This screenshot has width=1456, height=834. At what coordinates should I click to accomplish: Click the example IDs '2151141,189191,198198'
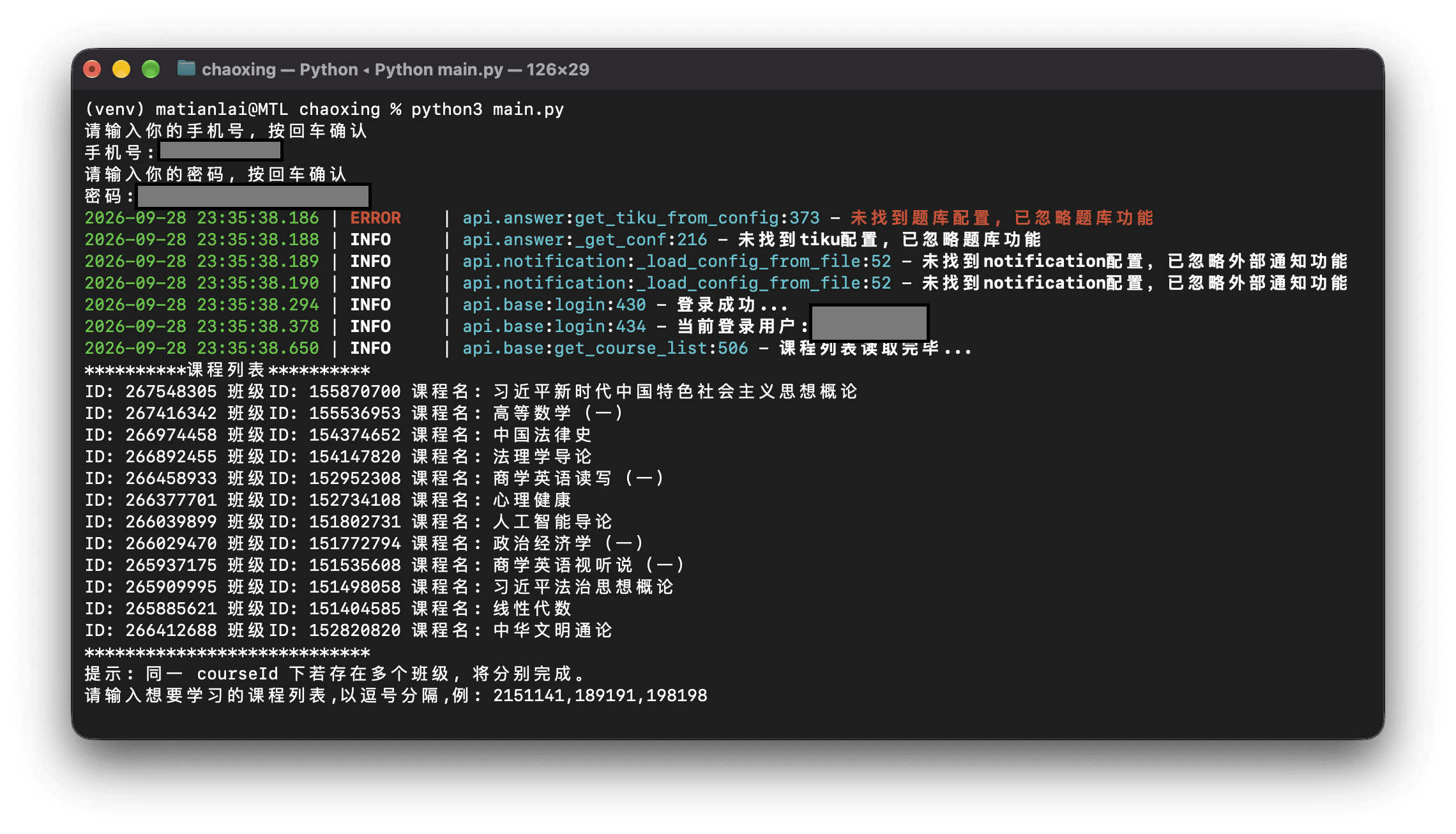pos(600,695)
